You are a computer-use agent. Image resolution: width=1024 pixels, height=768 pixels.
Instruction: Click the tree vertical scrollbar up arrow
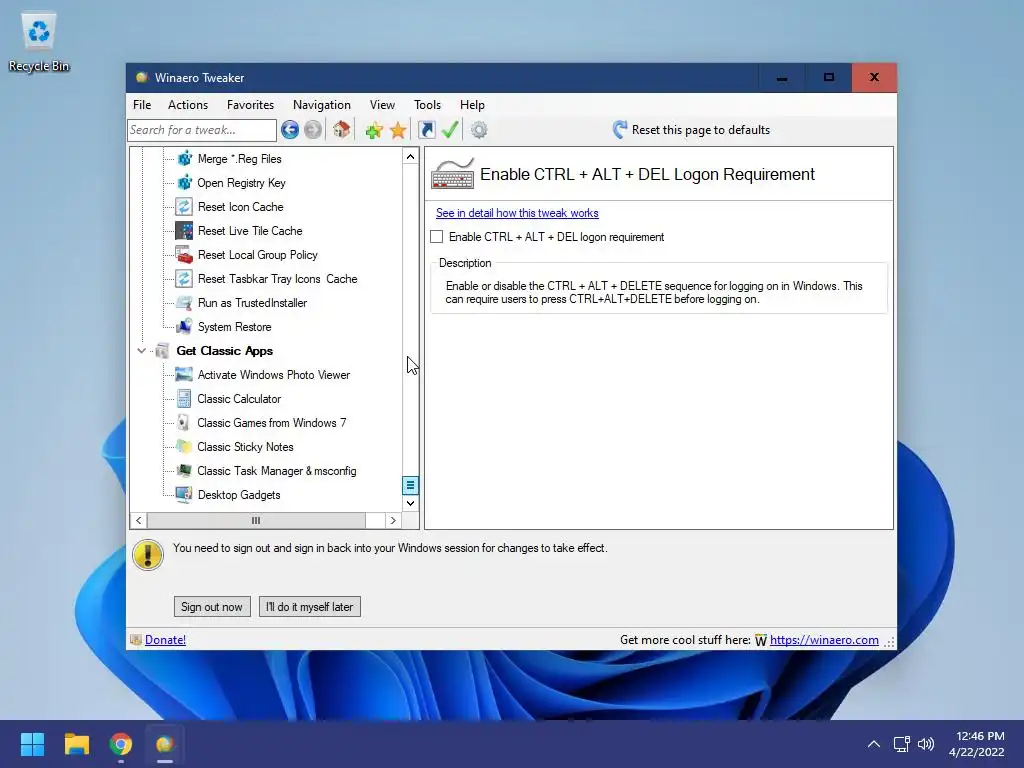tap(410, 157)
